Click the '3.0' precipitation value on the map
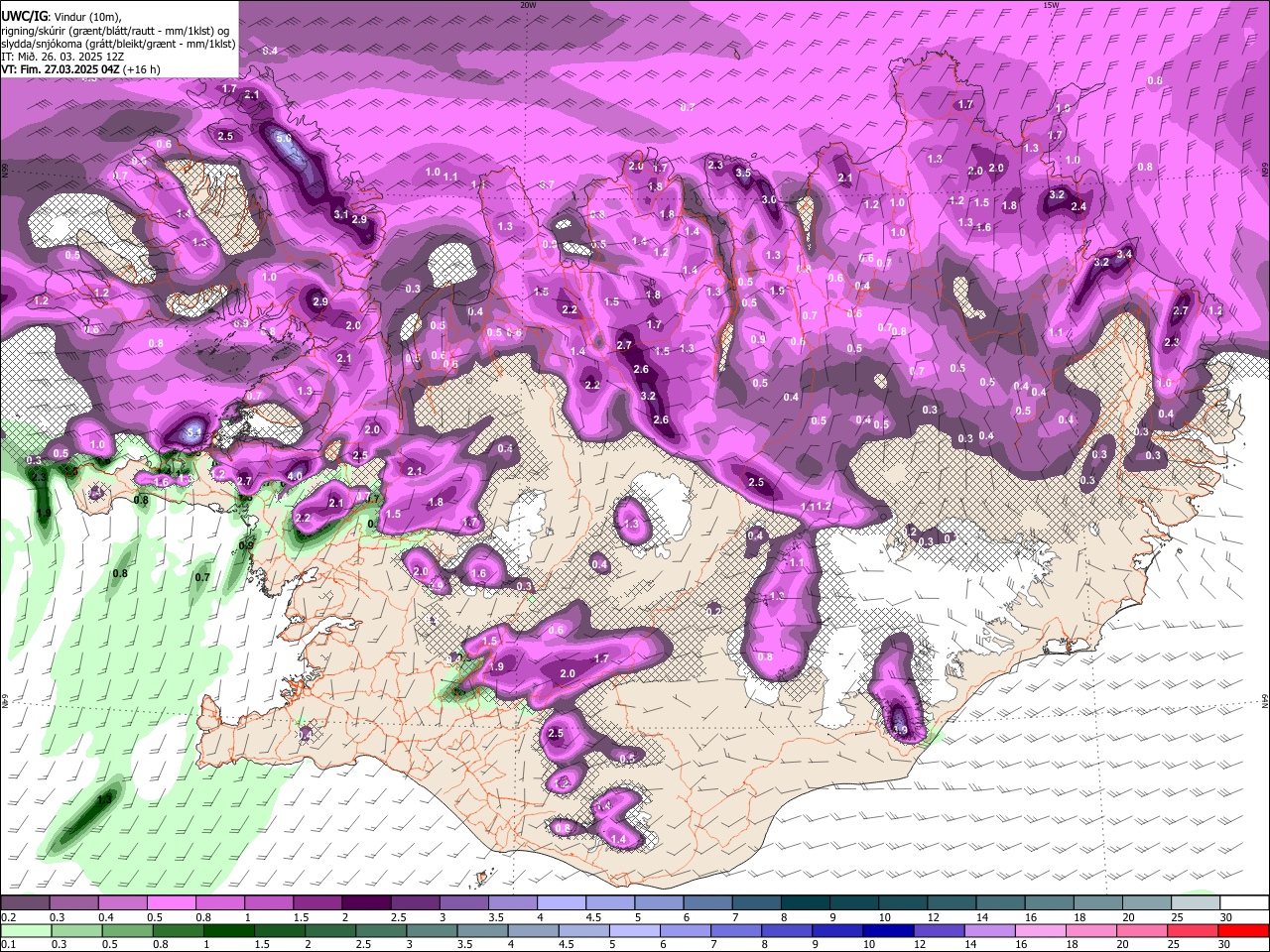Viewport: 1270px width, 952px height. (769, 199)
